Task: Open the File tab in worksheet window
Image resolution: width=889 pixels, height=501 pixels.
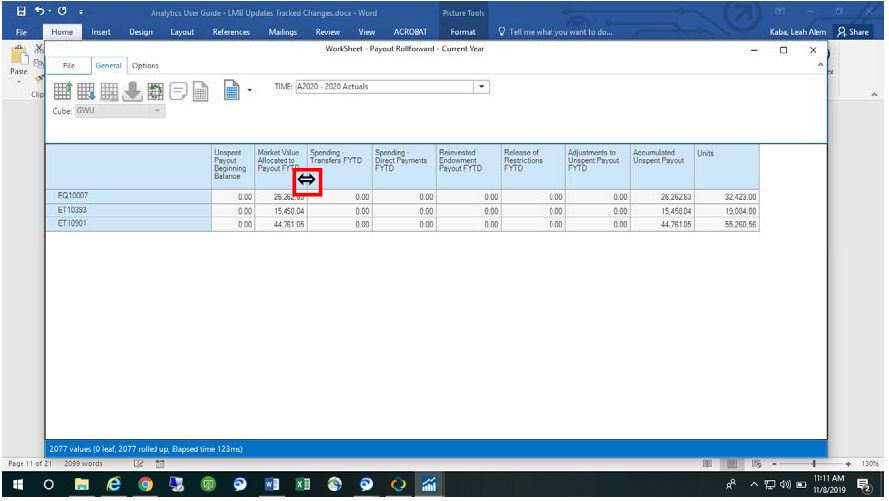Action: (x=69, y=66)
